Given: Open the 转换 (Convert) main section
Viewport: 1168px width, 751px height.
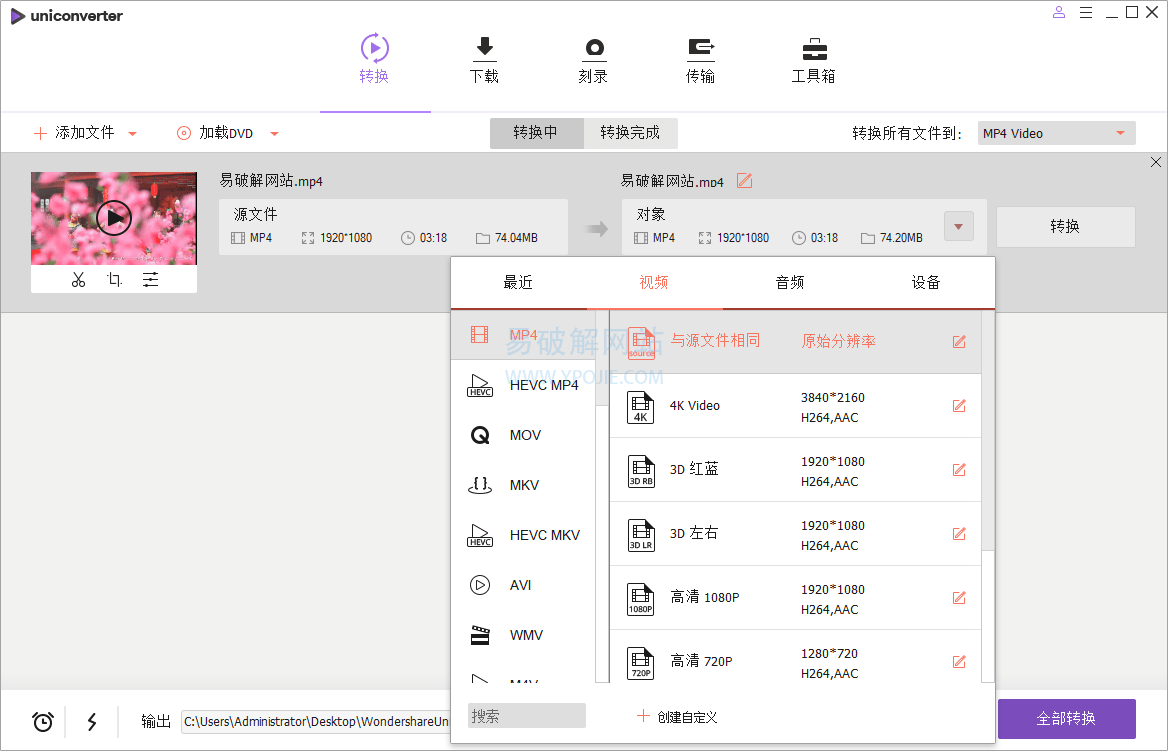Looking at the screenshot, I should point(375,59).
